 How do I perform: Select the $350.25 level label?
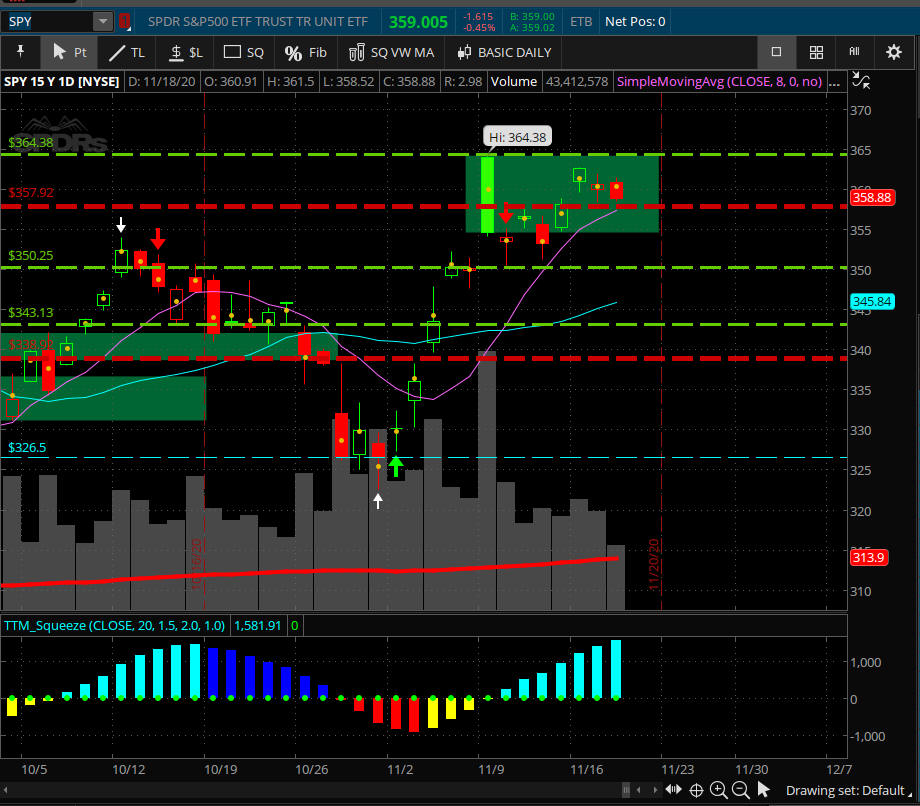(x=31, y=256)
